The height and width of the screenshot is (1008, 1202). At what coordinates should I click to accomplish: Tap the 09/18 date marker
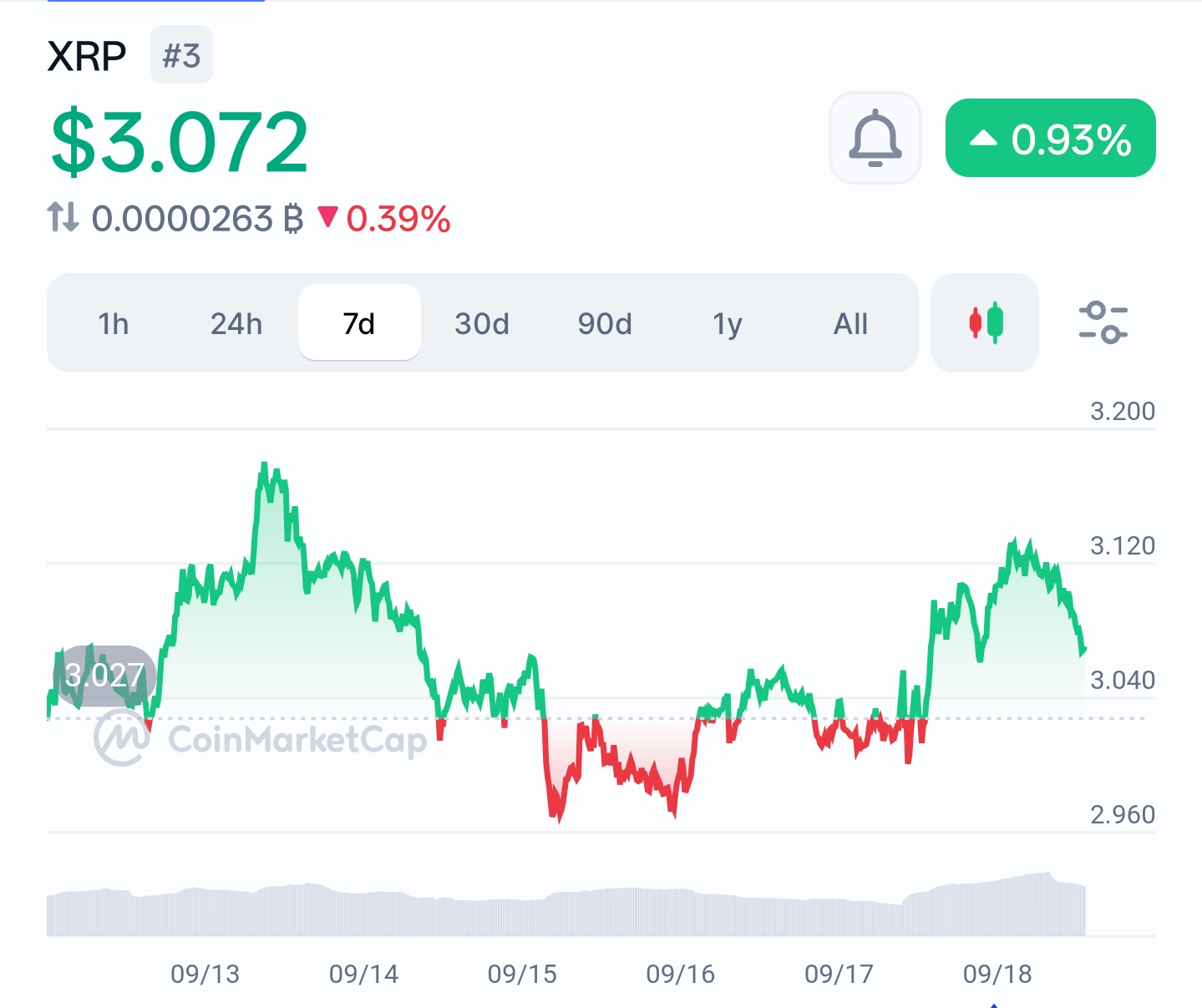pyautogui.click(x=997, y=974)
